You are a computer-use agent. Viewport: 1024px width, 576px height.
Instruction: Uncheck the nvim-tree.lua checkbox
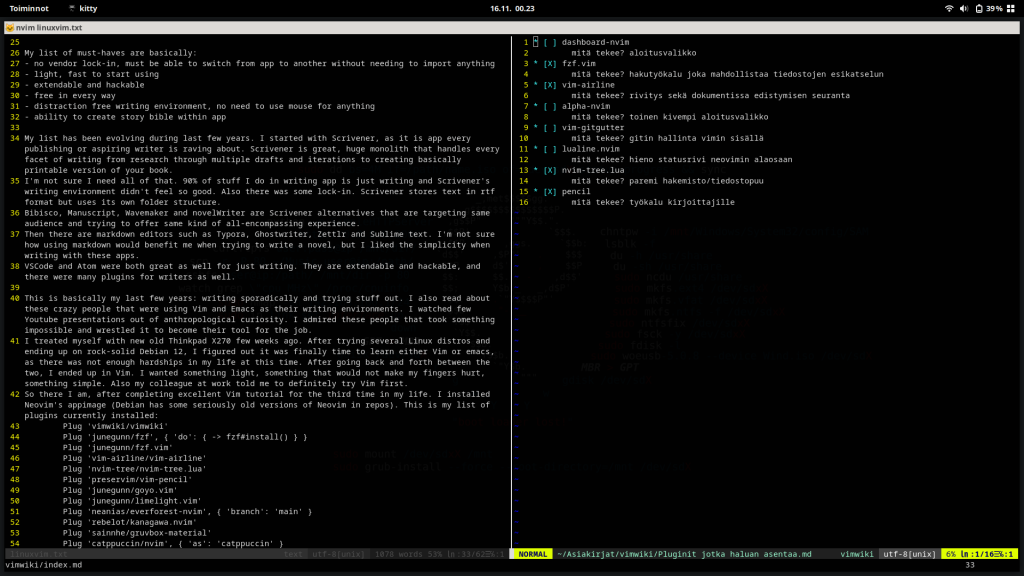pos(550,170)
